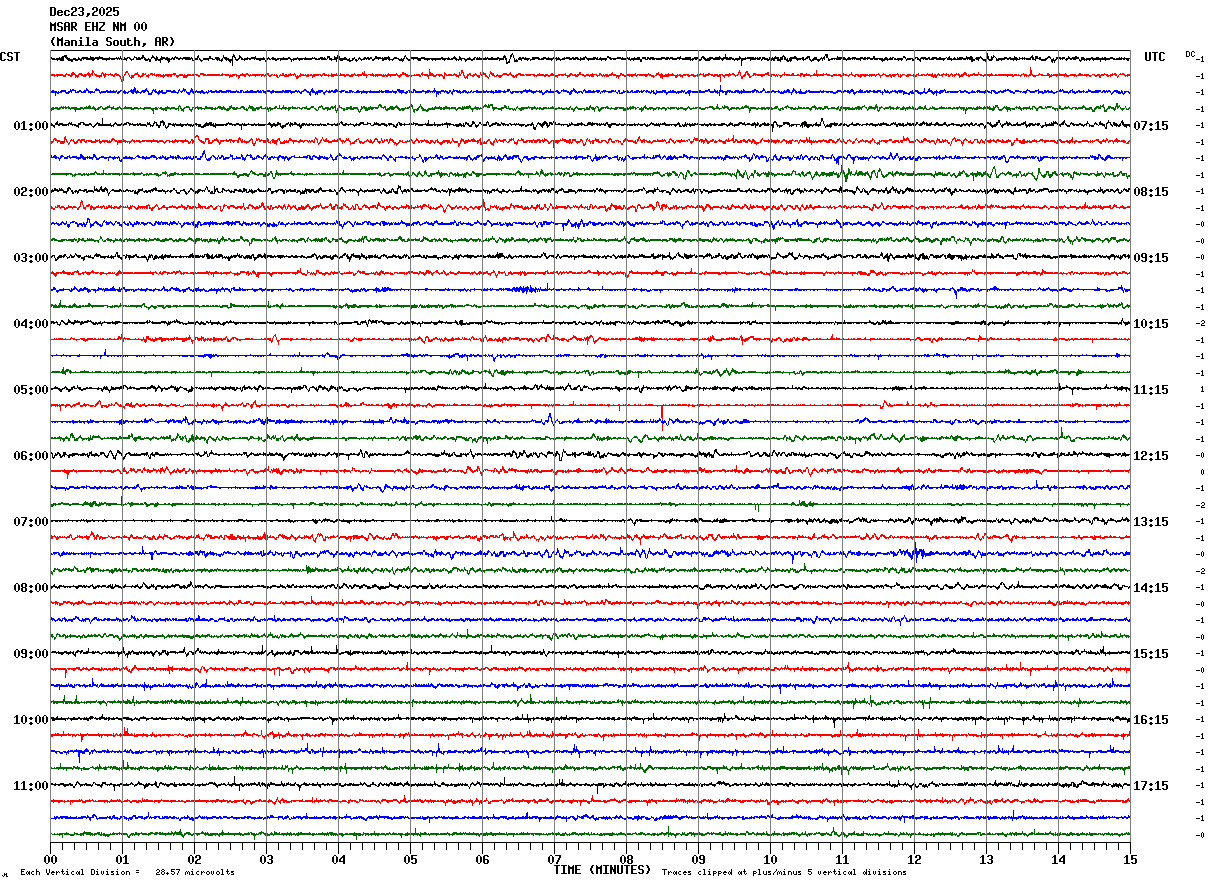
Task: Pick minute 01 on the time axis
Action: click(122, 859)
